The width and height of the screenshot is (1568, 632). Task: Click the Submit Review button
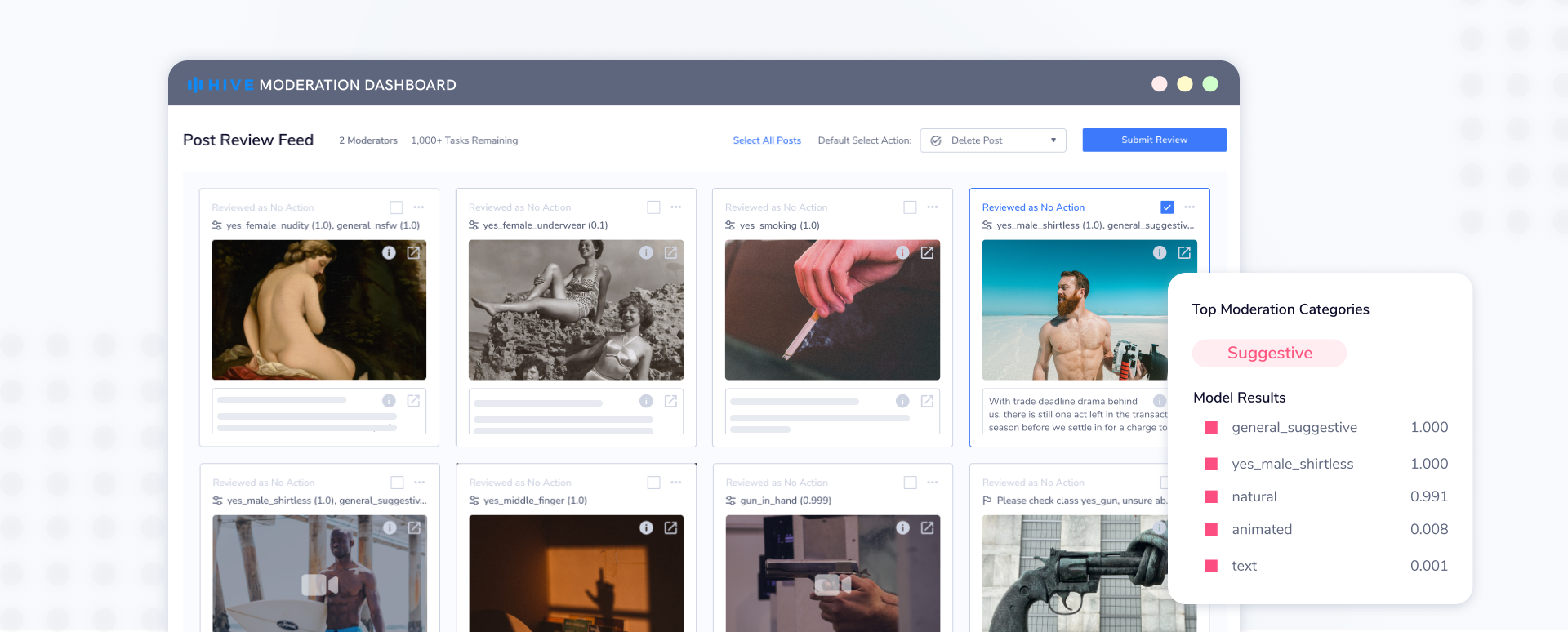click(x=1154, y=140)
